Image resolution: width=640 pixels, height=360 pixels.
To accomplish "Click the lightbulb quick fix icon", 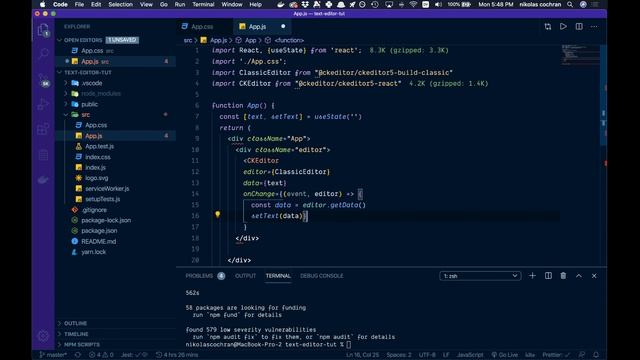I will point(218,214).
